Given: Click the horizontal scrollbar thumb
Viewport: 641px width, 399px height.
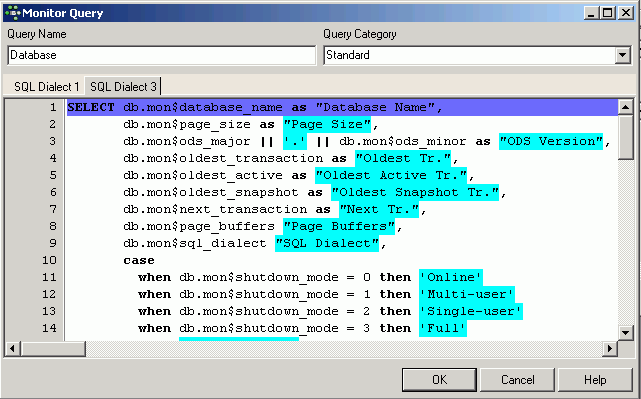Looking at the screenshot, I should [53, 349].
